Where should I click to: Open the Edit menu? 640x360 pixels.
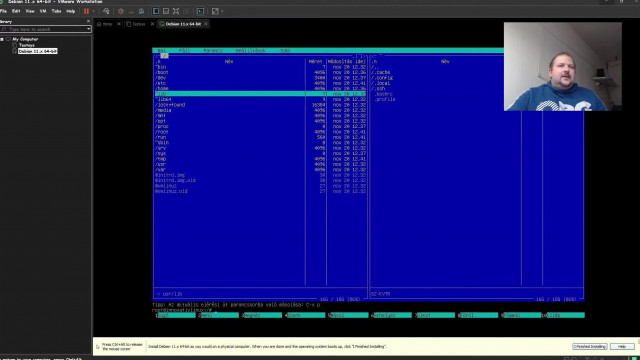16,11
